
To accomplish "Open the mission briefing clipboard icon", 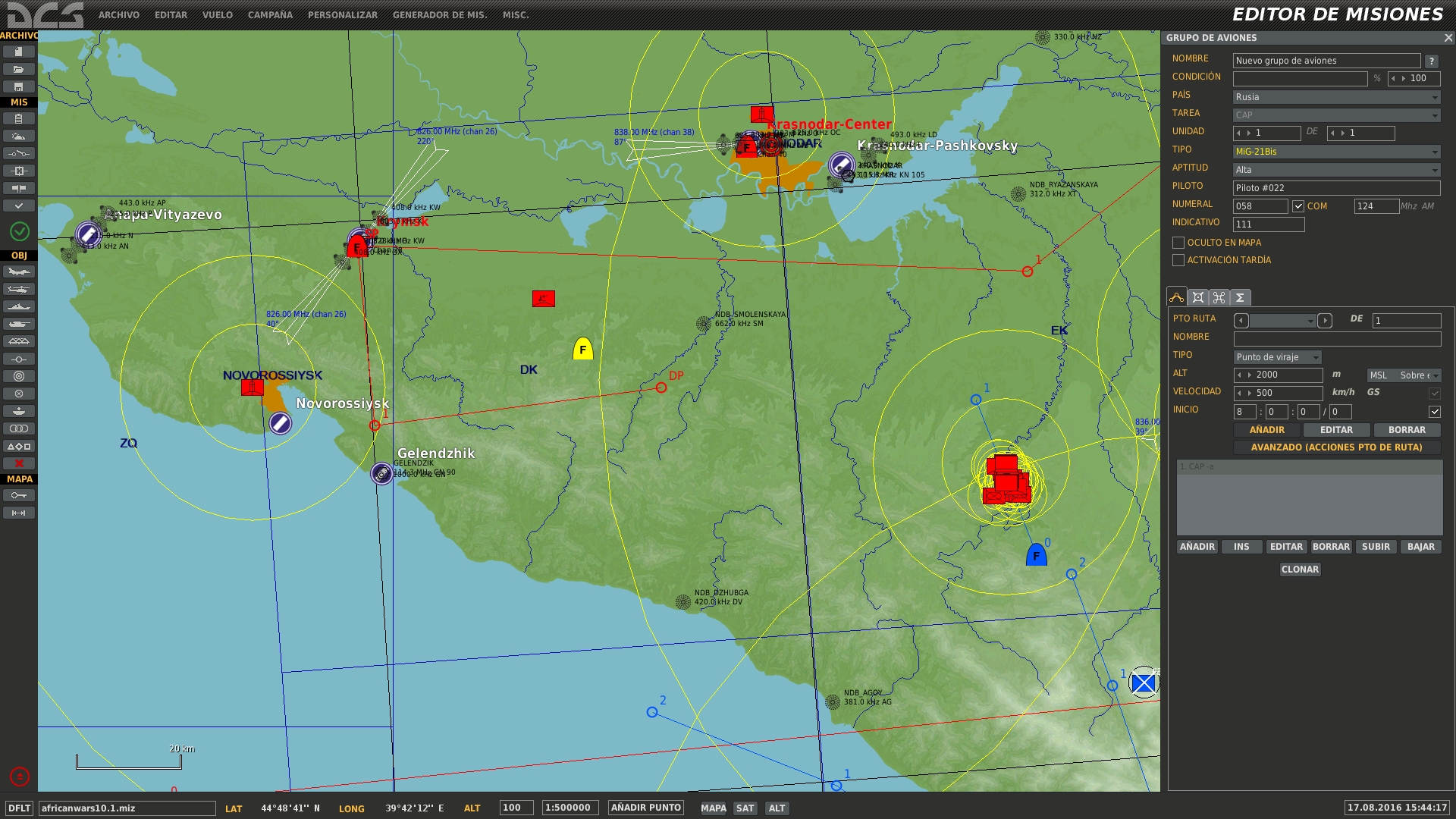I will click(19, 118).
